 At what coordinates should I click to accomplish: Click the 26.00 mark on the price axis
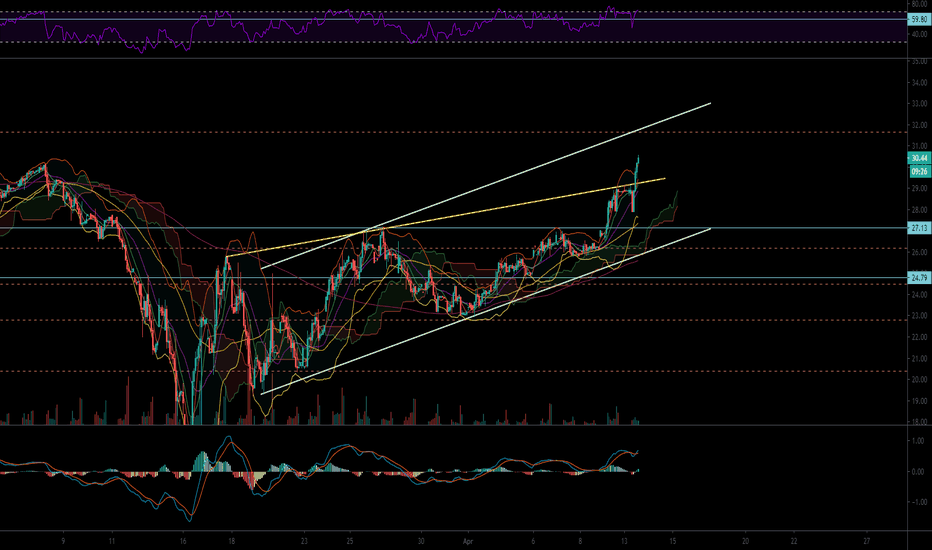pos(919,252)
